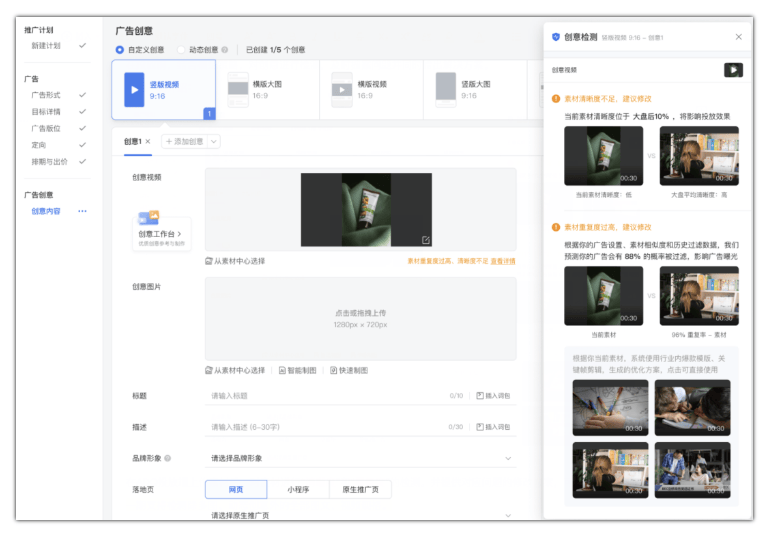
Task: Choose 从素材中心选择 under creative video
Action: point(235,261)
